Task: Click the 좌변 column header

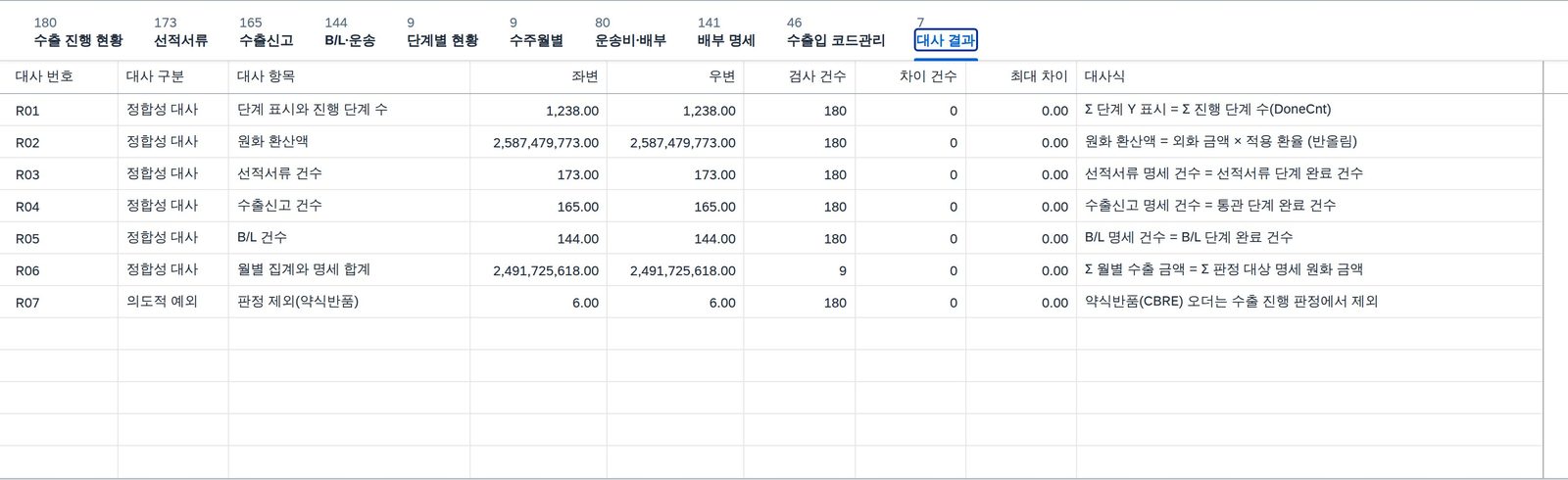Action: (x=538, y=76)
